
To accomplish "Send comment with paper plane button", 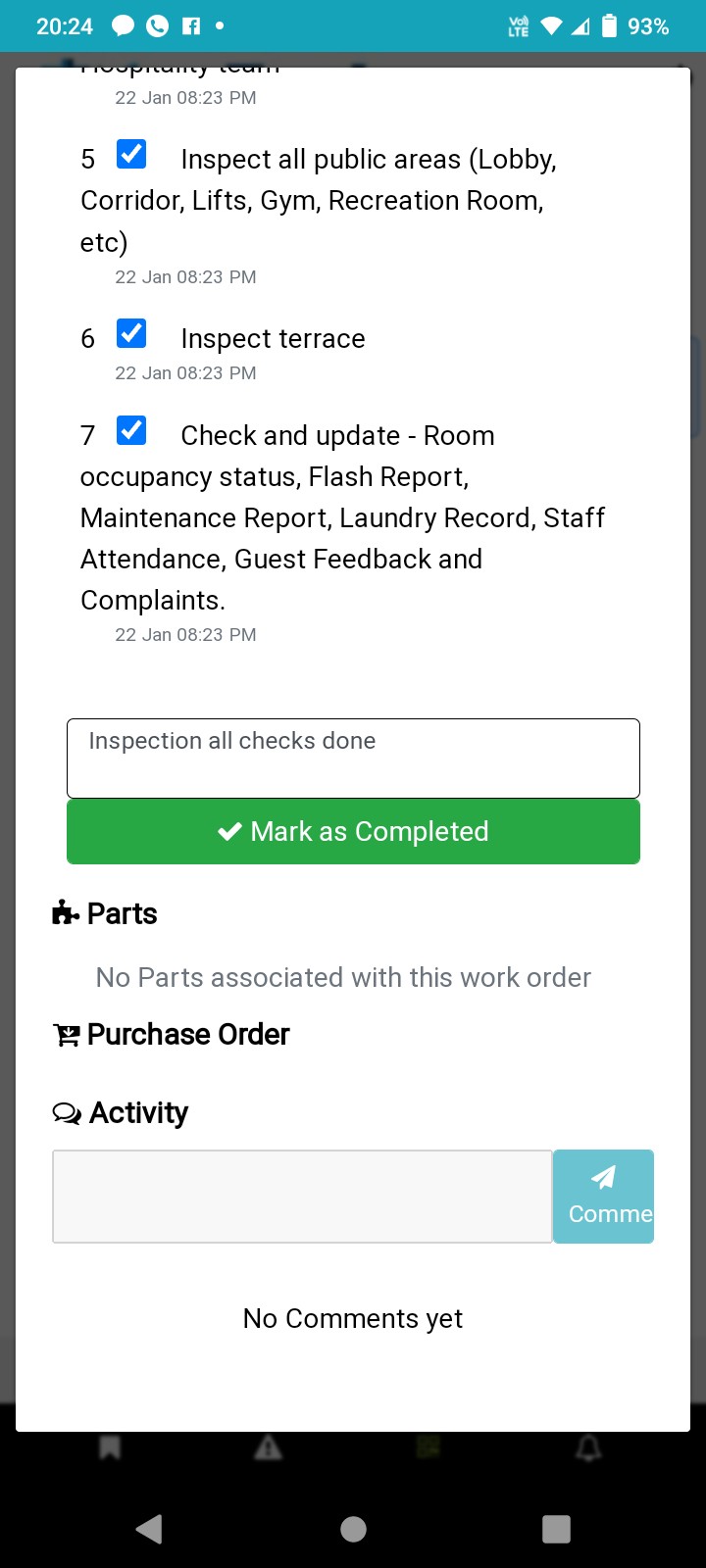I will [x=603, y=1196].
